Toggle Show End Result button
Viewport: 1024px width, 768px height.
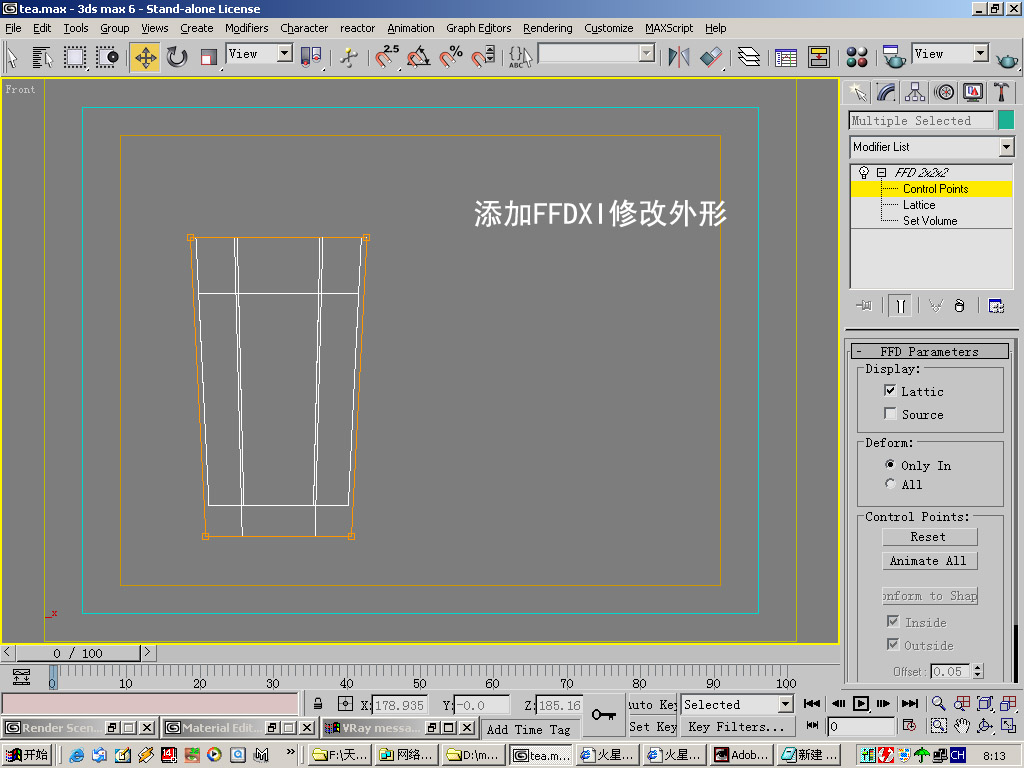[x=900, y=305]
